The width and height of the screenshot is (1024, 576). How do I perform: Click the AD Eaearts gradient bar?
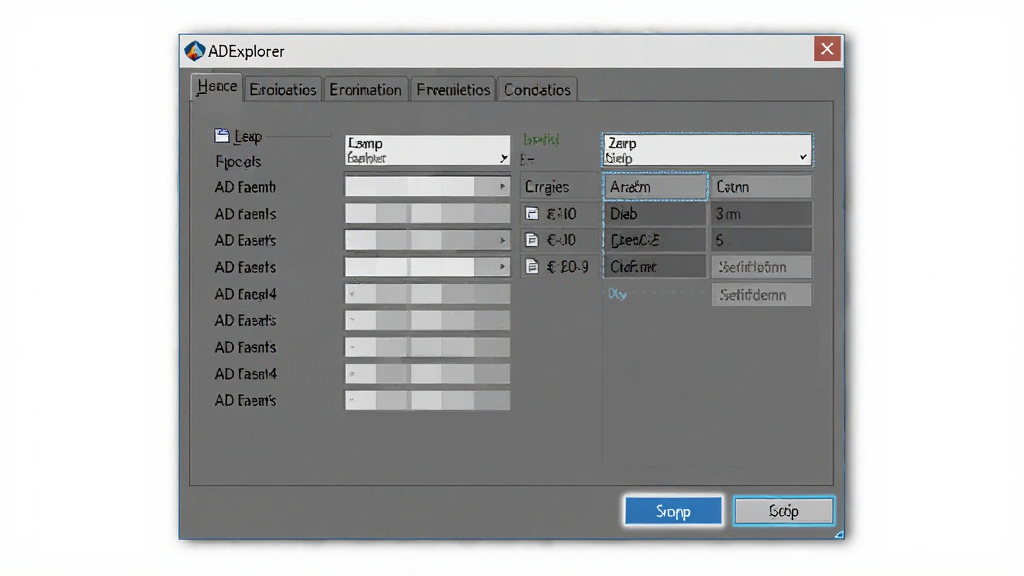click(x=427, y=320)
